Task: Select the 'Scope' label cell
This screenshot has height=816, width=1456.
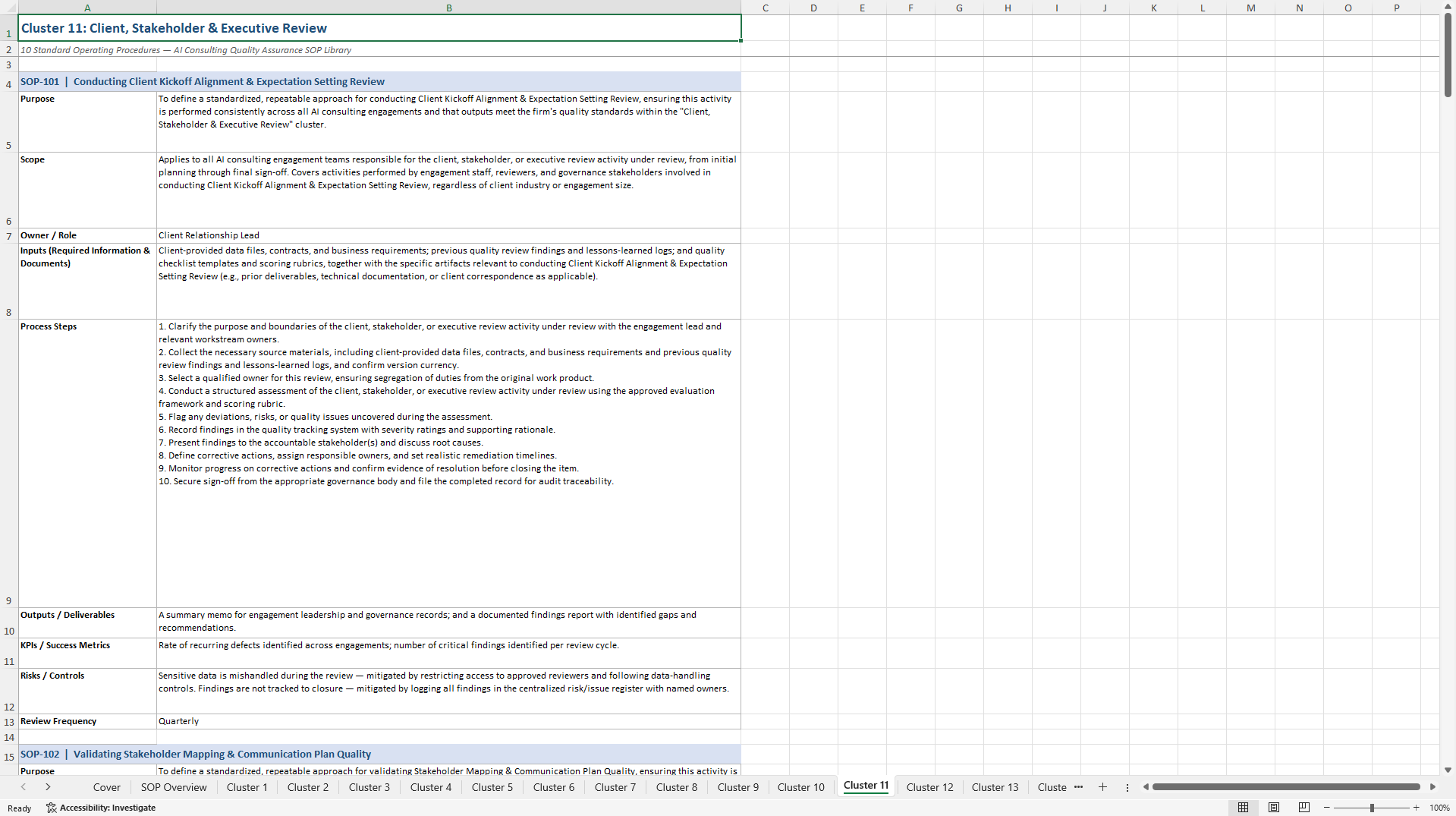Action: click(87, 190)
